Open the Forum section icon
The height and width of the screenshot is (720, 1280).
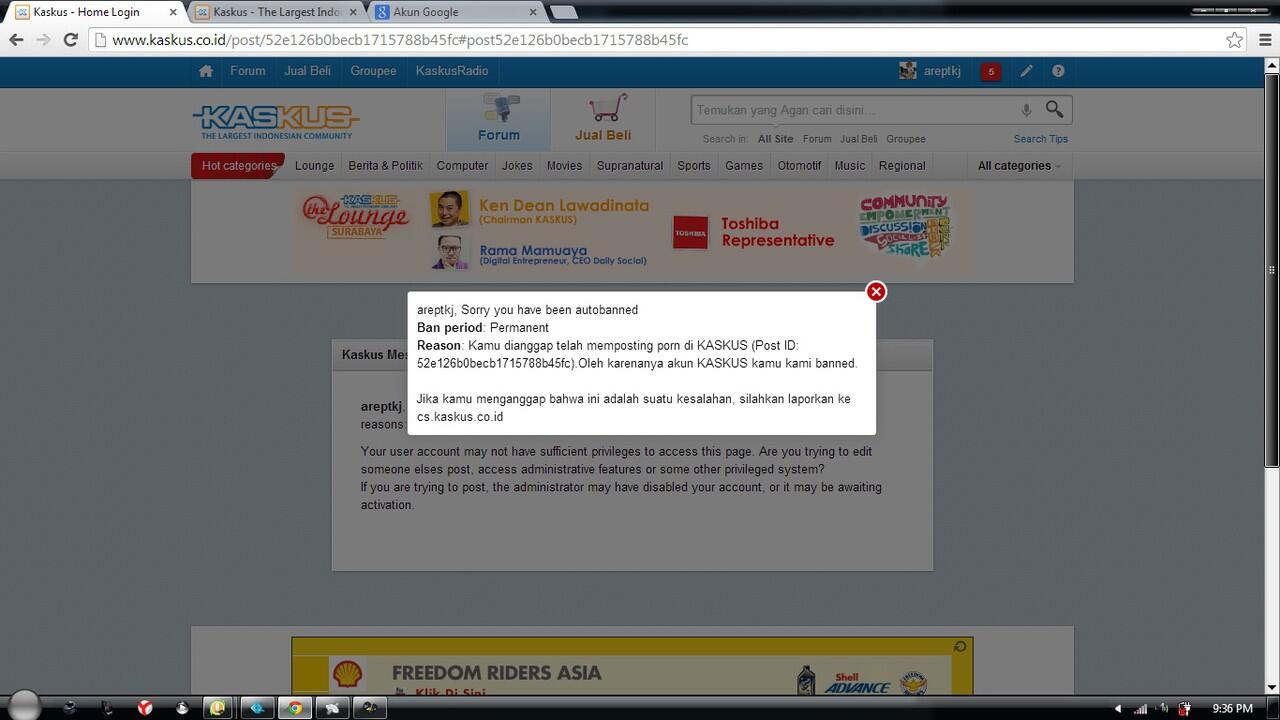pyautogui.click(x=498, y=119)
